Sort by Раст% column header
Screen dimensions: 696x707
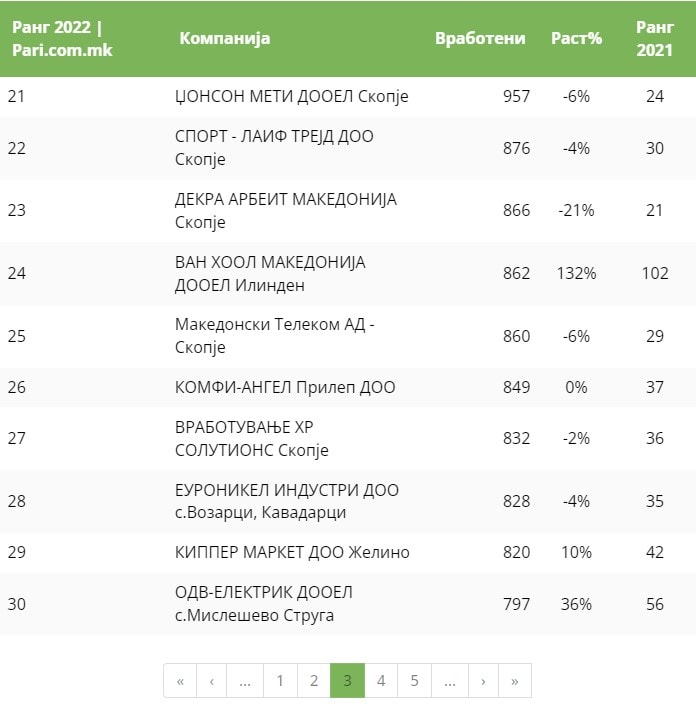(x=577, y=39)
